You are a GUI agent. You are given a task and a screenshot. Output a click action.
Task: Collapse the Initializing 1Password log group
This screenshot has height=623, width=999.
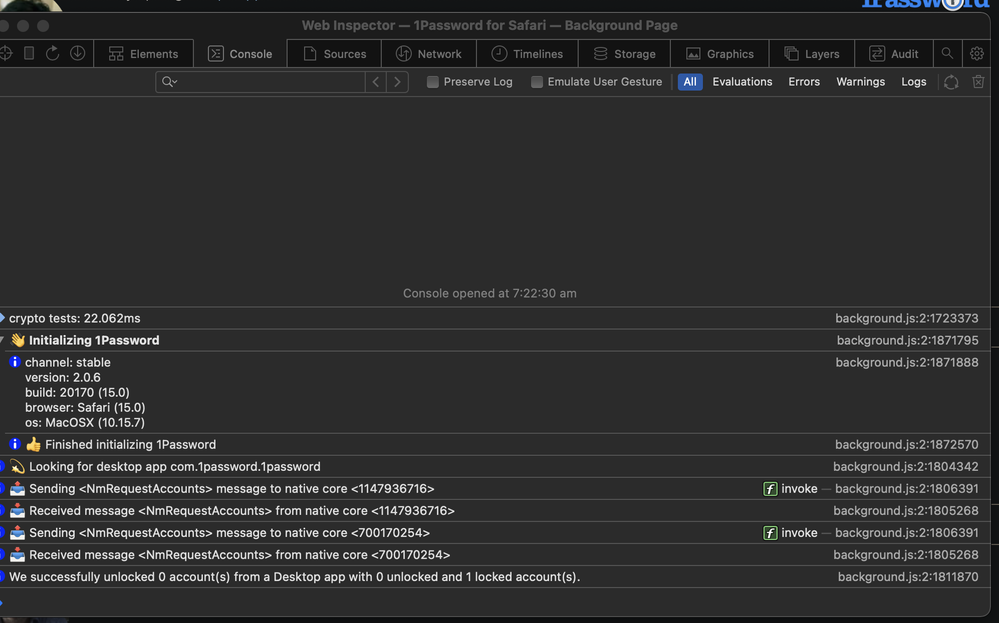pyautogui.click(x=3, y=341)
